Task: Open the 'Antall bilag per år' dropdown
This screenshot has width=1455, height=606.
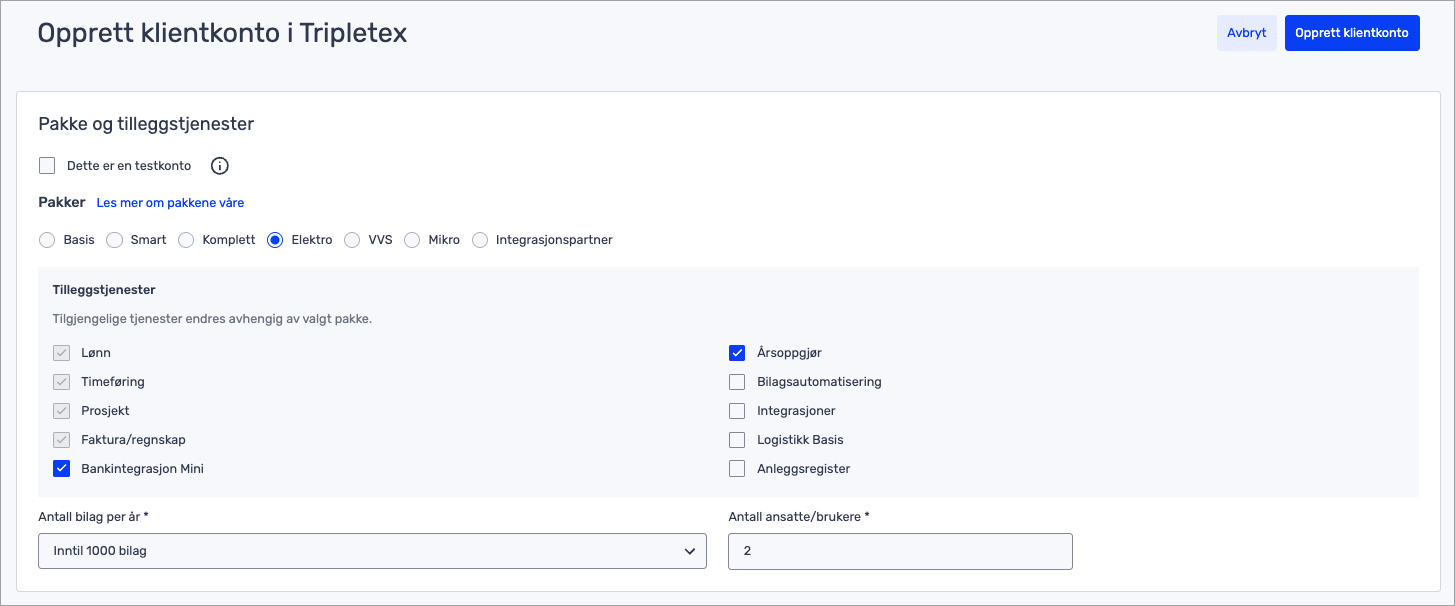Action: coord(372,551)
